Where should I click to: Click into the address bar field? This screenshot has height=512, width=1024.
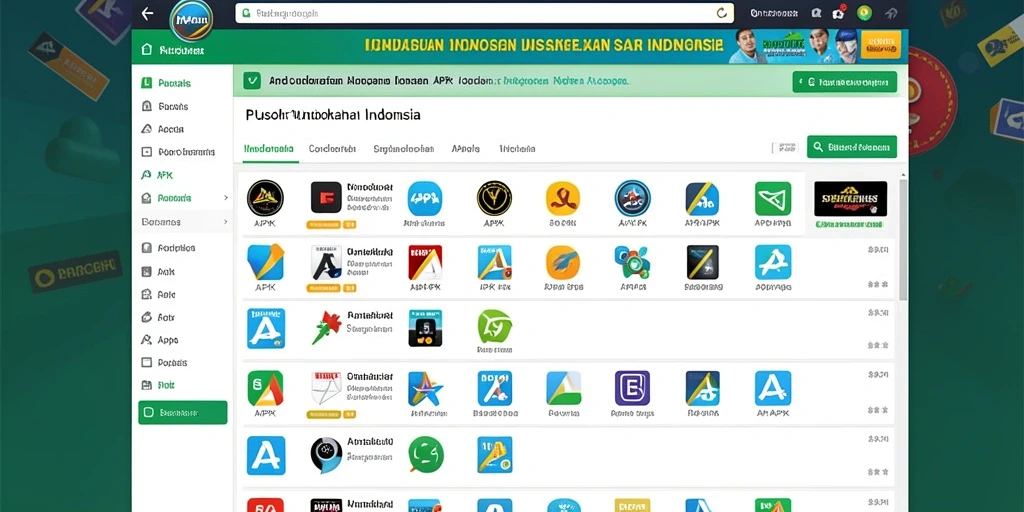click(485, 13)
